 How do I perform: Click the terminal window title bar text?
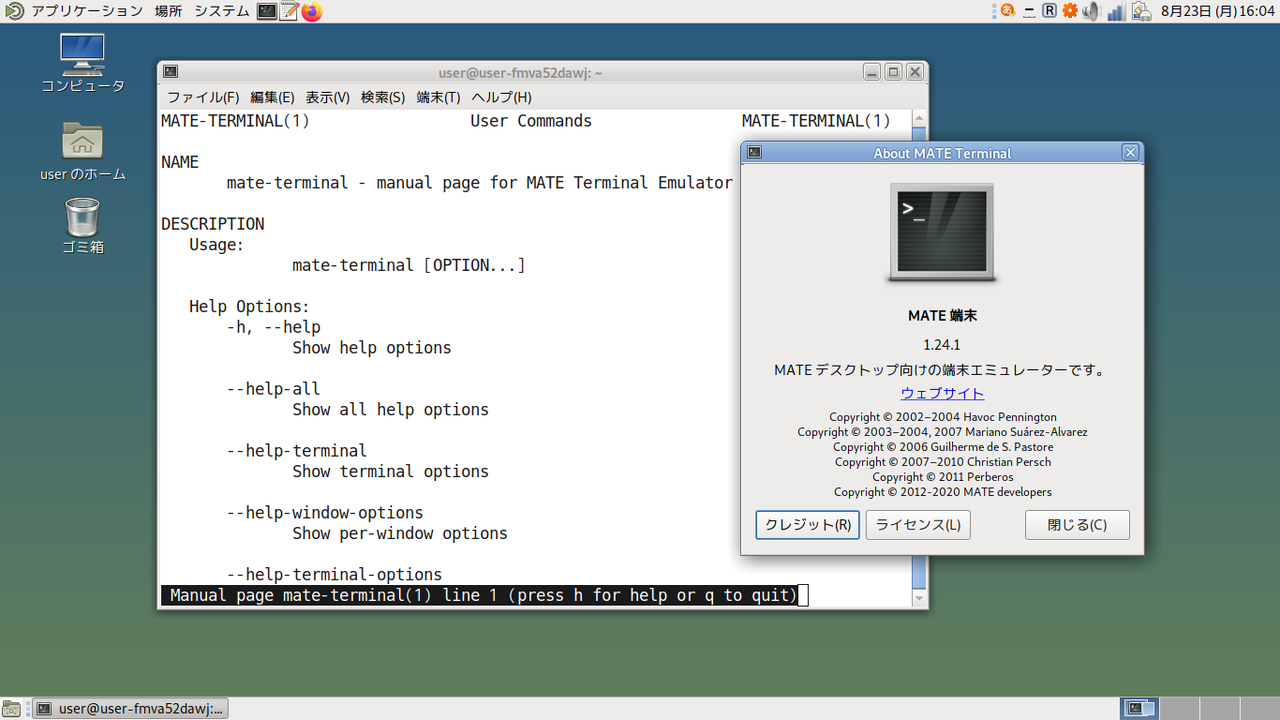pyautogui.click(x=521, y=72)
